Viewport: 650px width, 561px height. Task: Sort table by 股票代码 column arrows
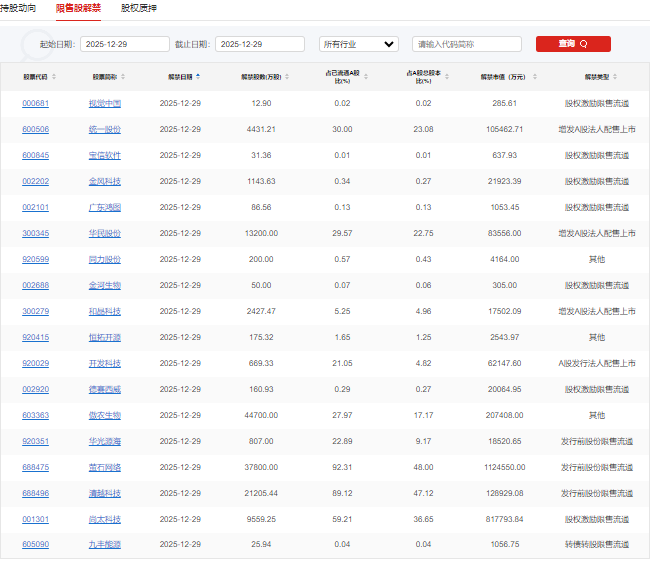click(x=54, y=76)
